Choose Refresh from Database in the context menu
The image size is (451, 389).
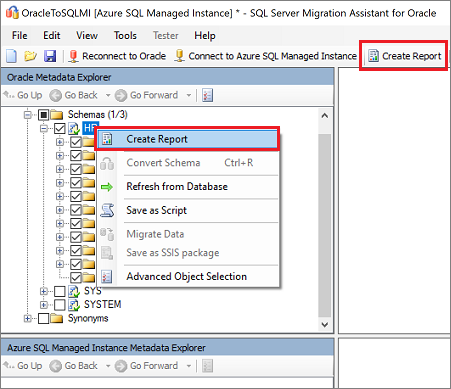click(x=187, y=187)
